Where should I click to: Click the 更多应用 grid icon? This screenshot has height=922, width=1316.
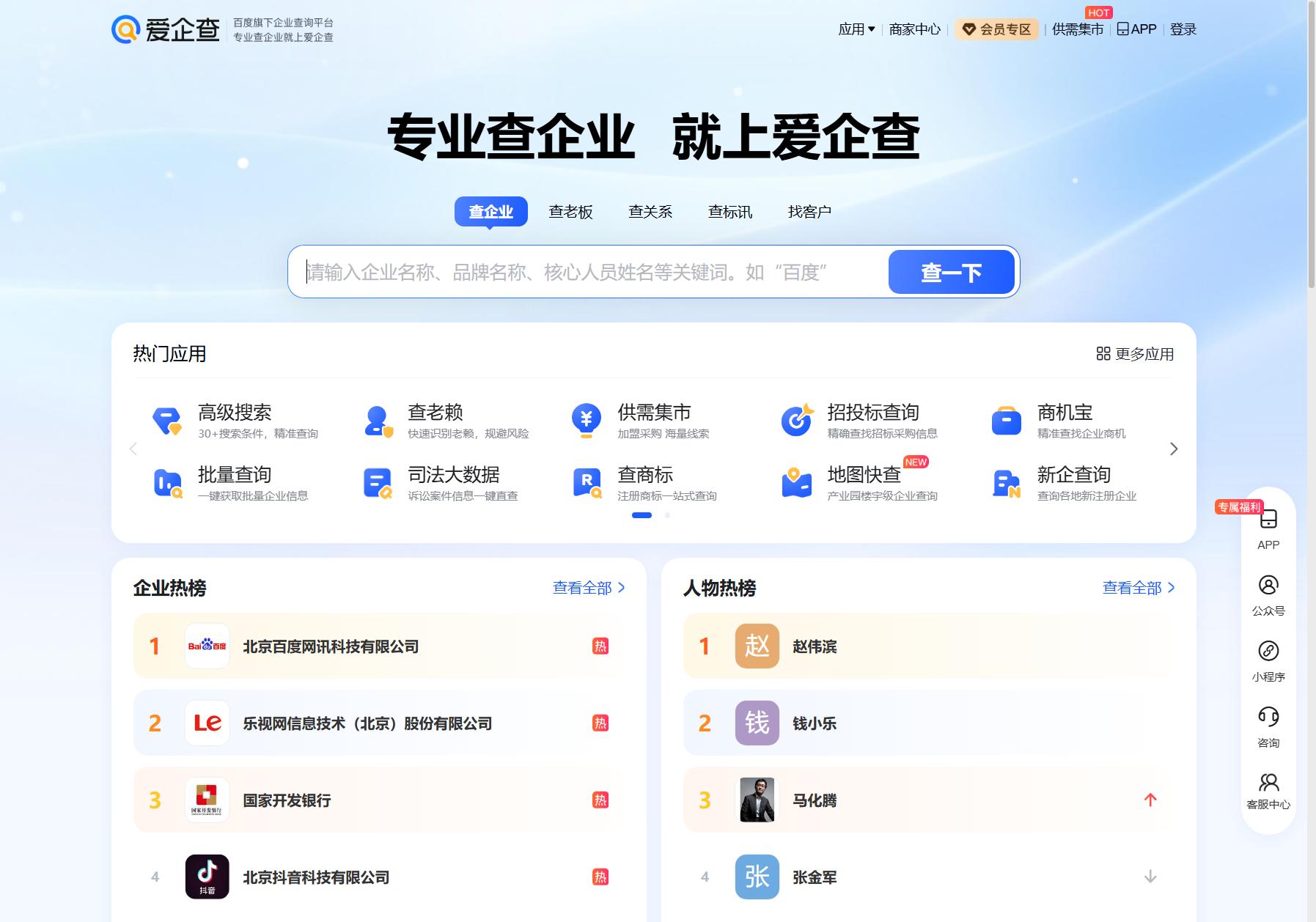point(1103,354)
